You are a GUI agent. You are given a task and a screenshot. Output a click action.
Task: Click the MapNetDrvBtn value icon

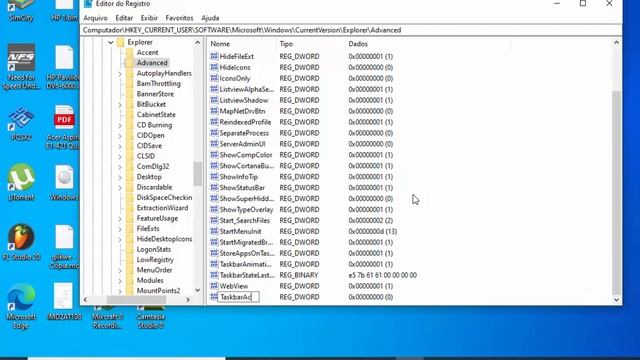coord(214,111)
